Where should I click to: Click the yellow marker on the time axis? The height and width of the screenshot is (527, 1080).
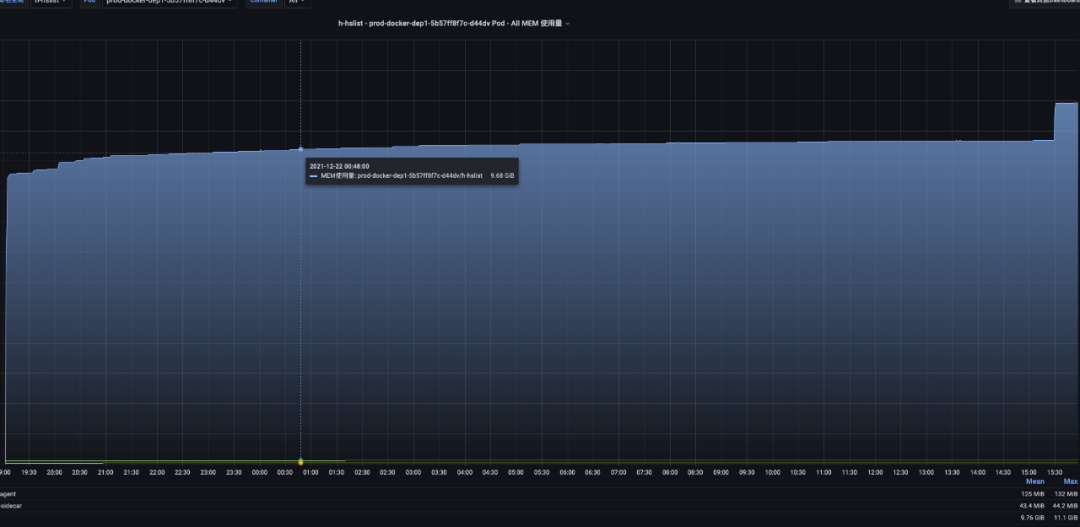(x=300, y=462)
